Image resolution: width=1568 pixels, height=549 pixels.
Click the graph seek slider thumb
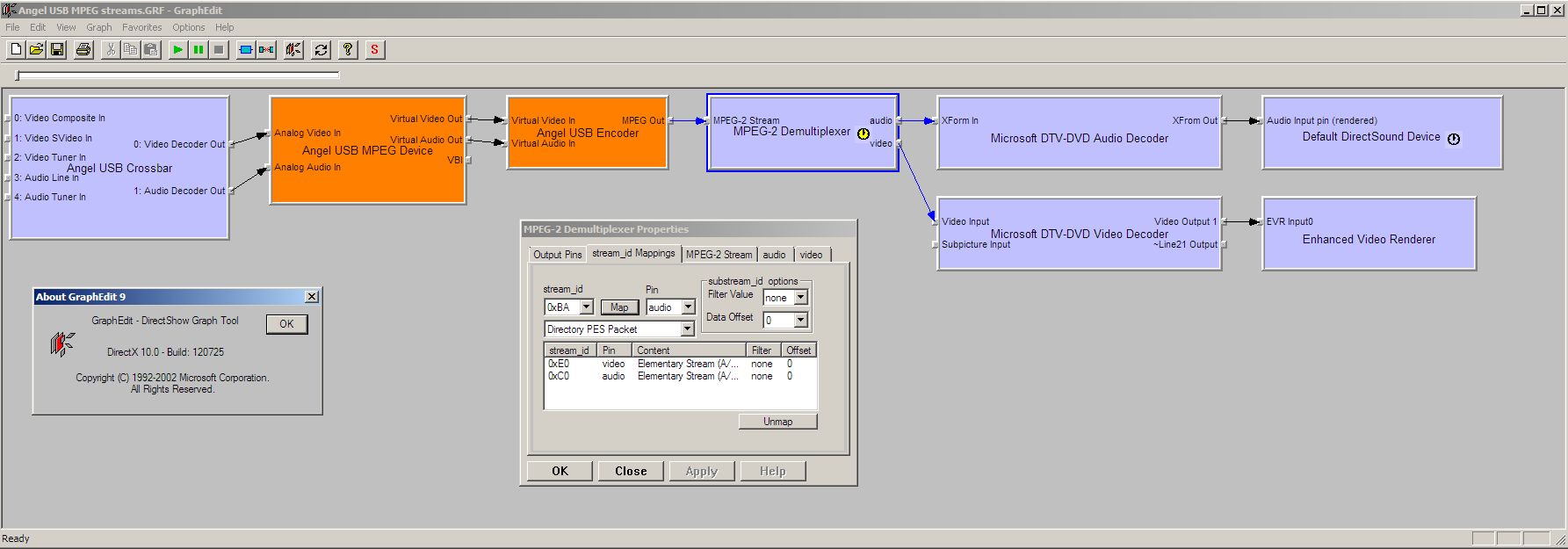coord(17,76)
